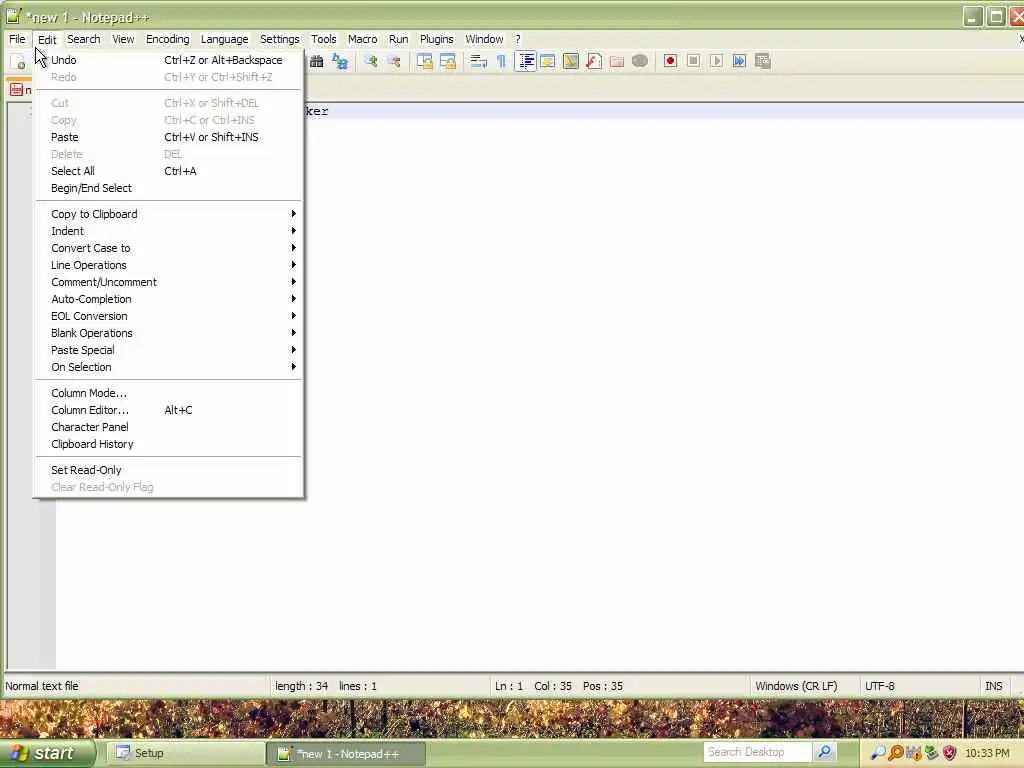Expand the Auto-Completion submenu
1024x768 pixels.
(x=169, y=299)
